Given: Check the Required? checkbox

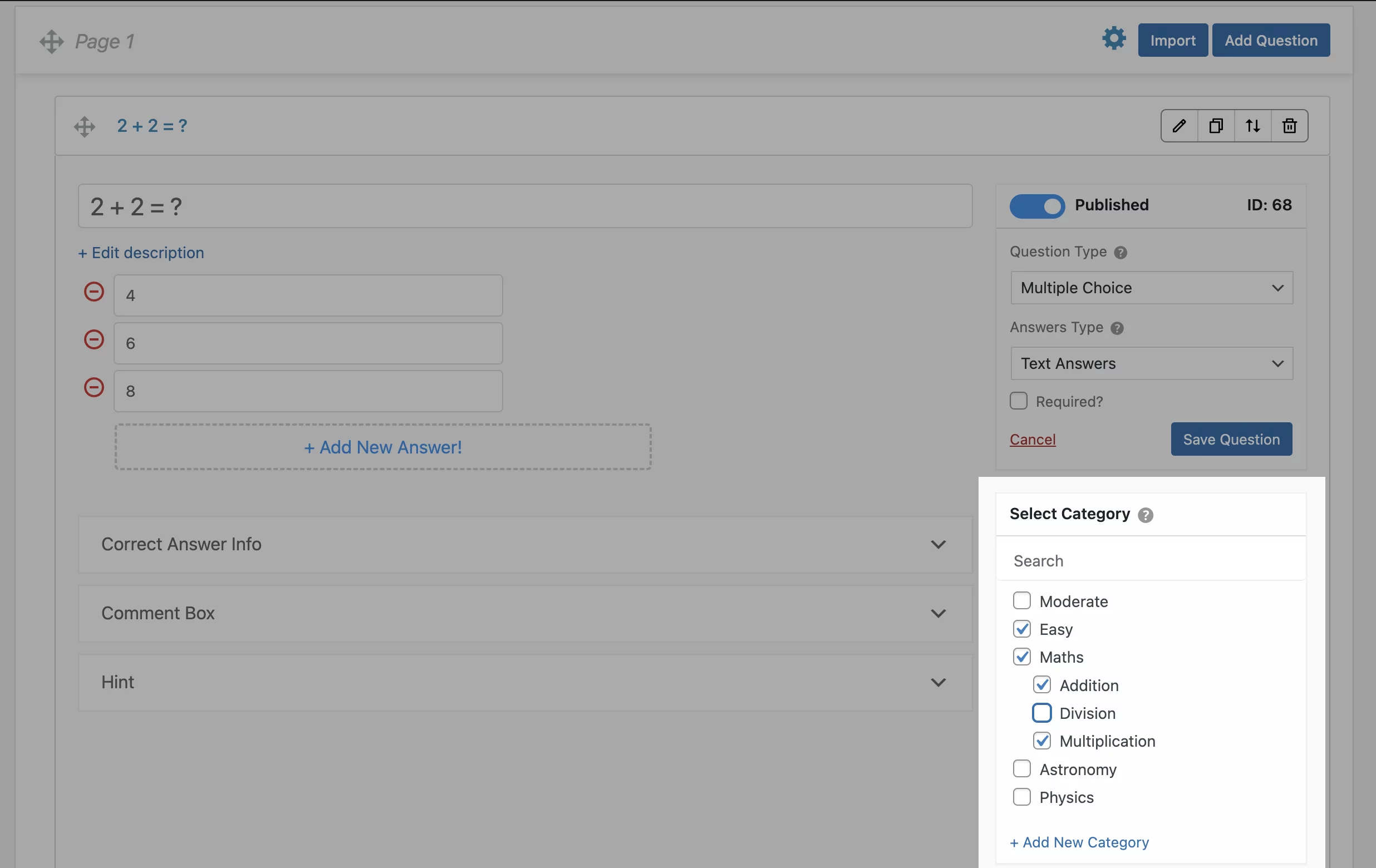Looking at the screenshot, I should [x=1018, y=401].
